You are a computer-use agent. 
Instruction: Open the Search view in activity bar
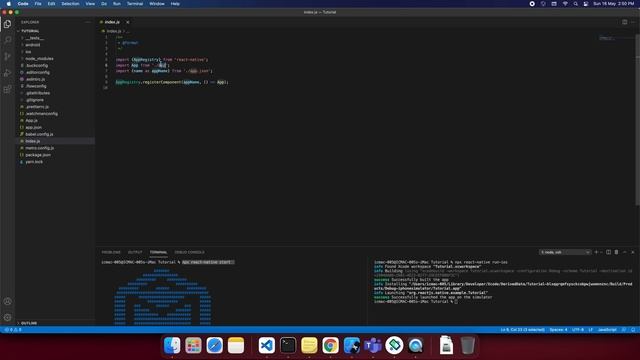coord(7,40)
